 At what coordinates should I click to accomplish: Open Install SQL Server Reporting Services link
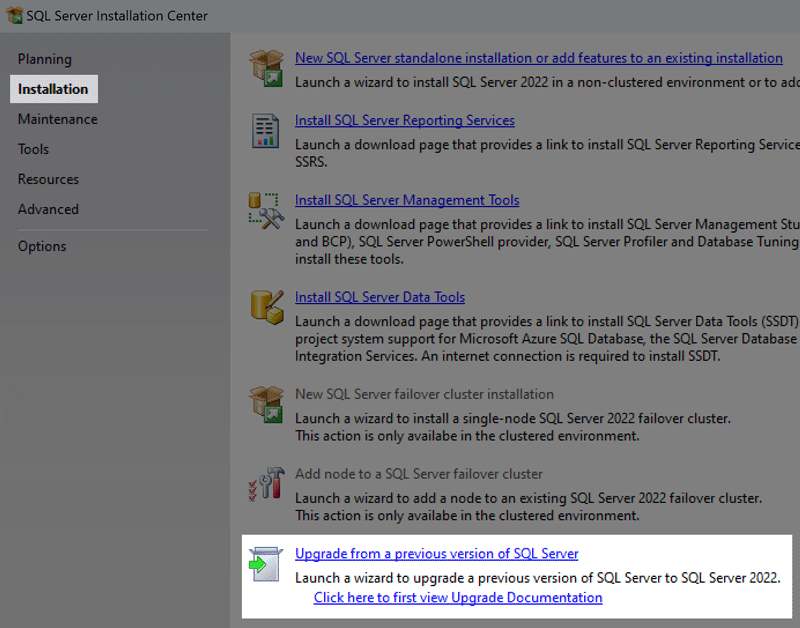point(405,120)
